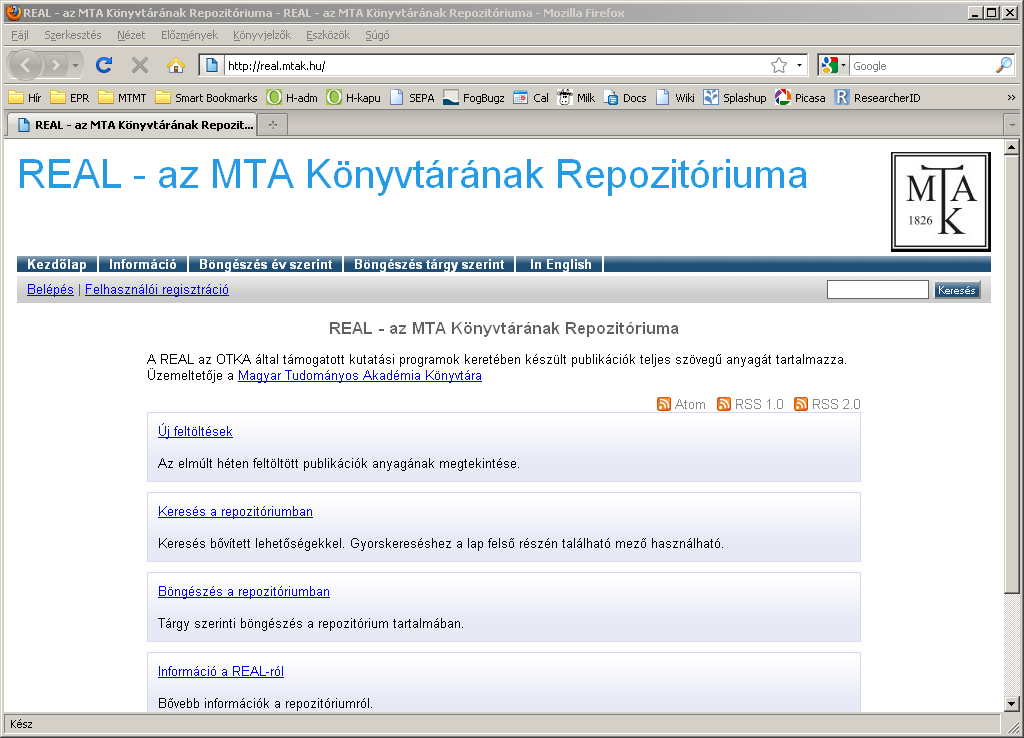The image size is (1024, 738).
Task: Open the Súgó menu
Action: (377, 35)
